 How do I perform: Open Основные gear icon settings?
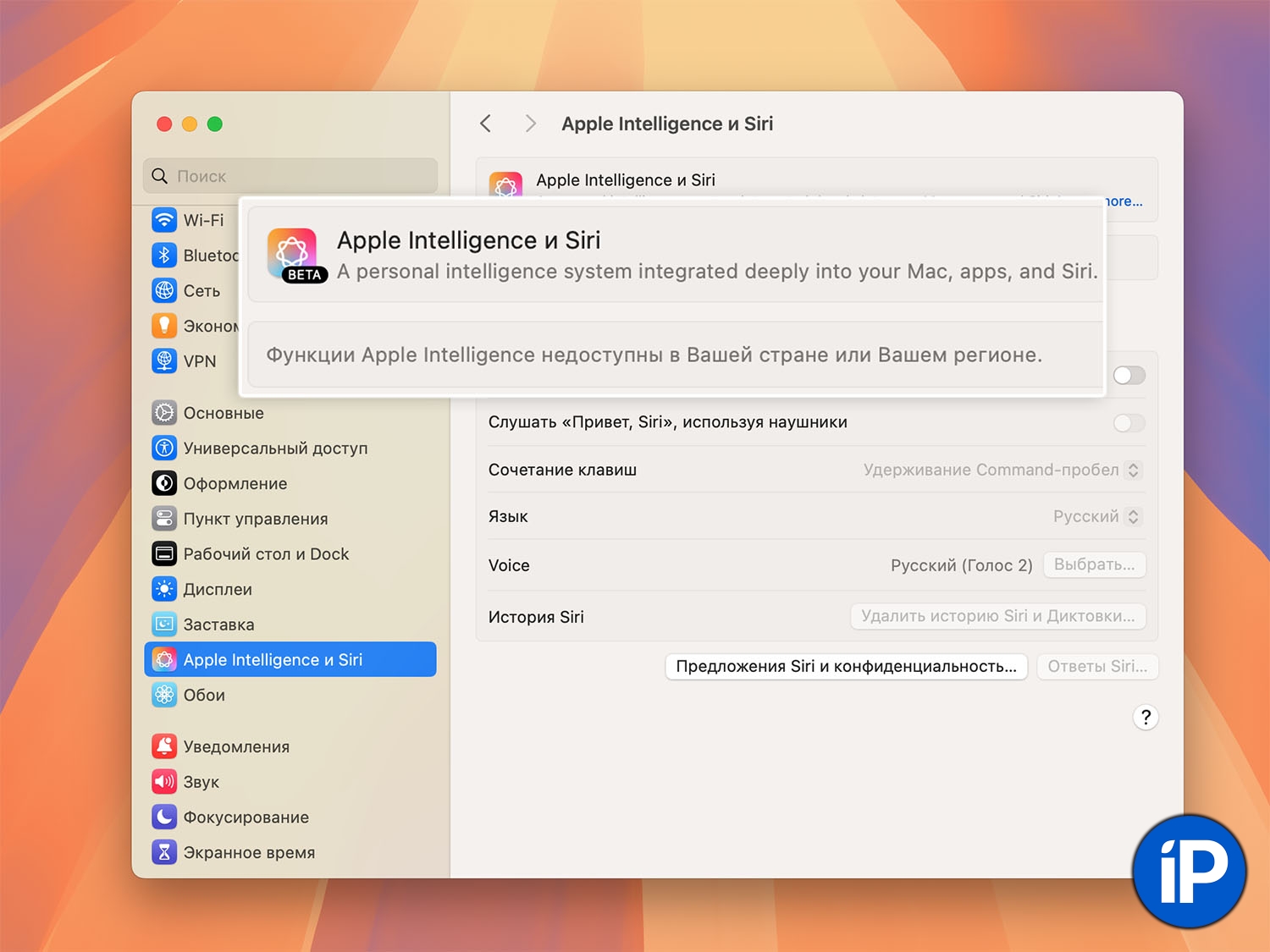point(164,413)
